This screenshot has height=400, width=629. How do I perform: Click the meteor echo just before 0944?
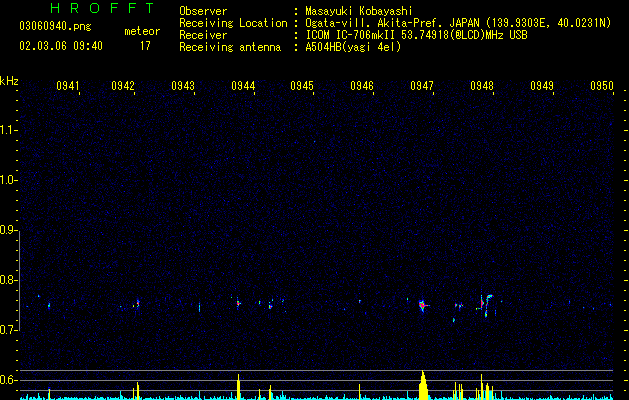point(238,303)
